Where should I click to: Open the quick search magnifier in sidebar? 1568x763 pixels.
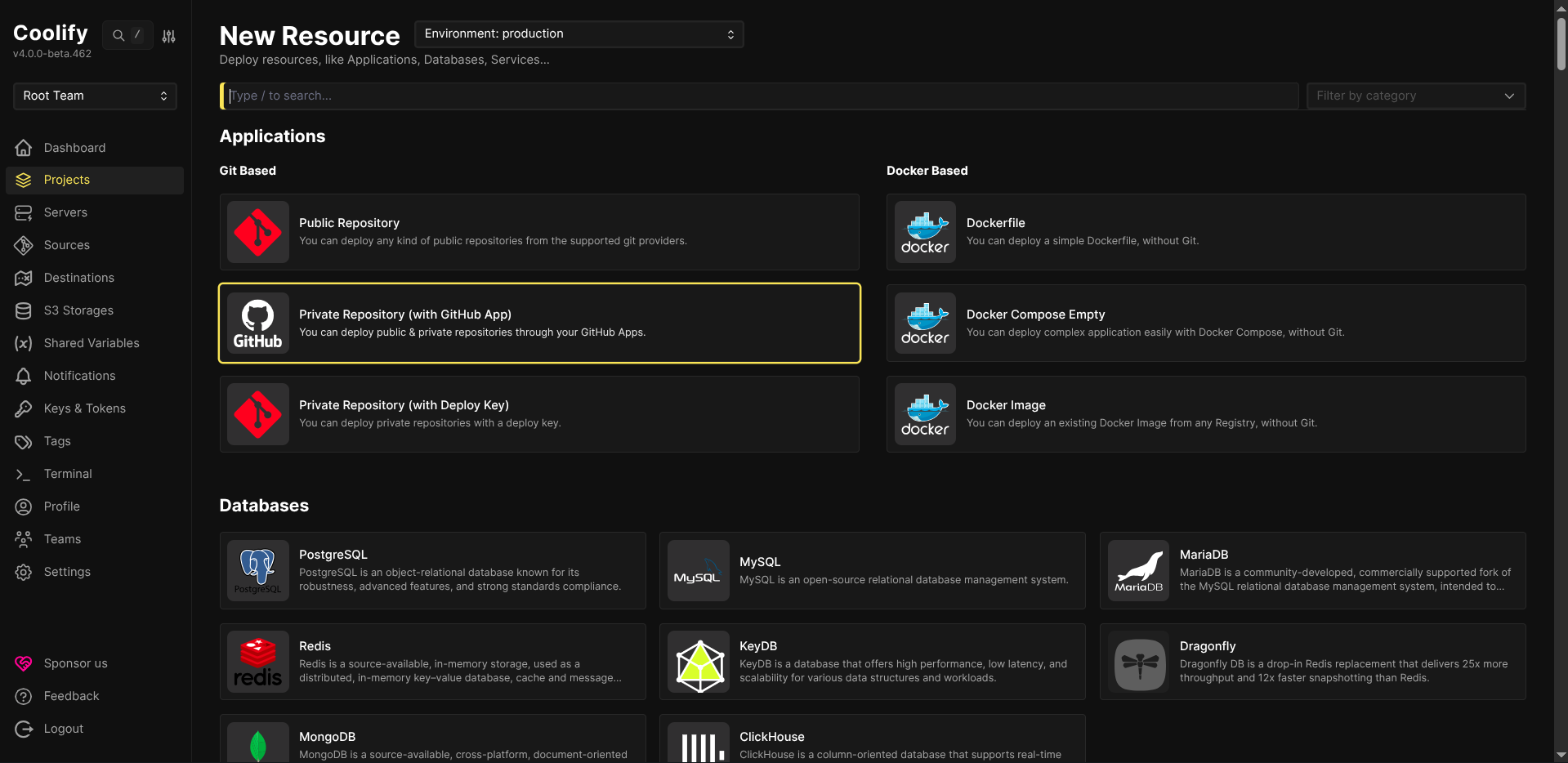click(119, 36)
